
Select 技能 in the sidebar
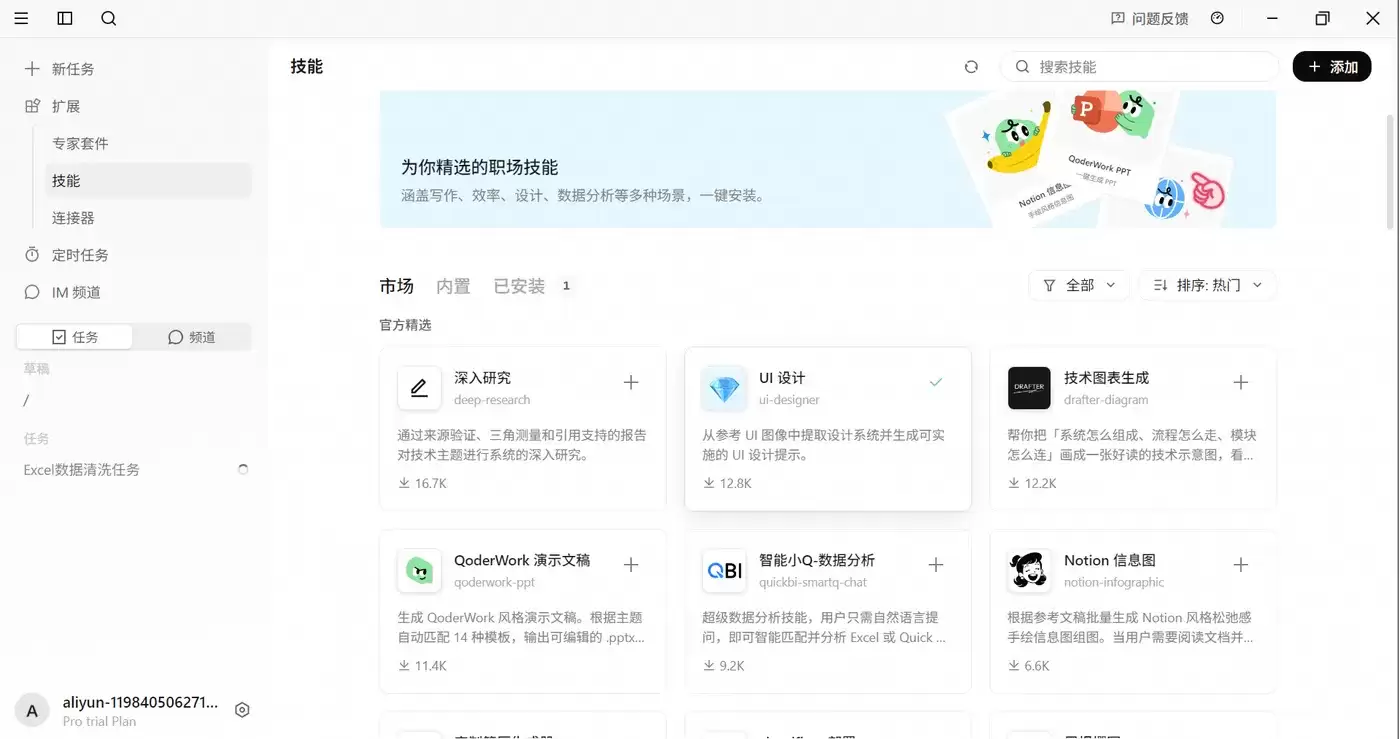click(x=147, y=180)
